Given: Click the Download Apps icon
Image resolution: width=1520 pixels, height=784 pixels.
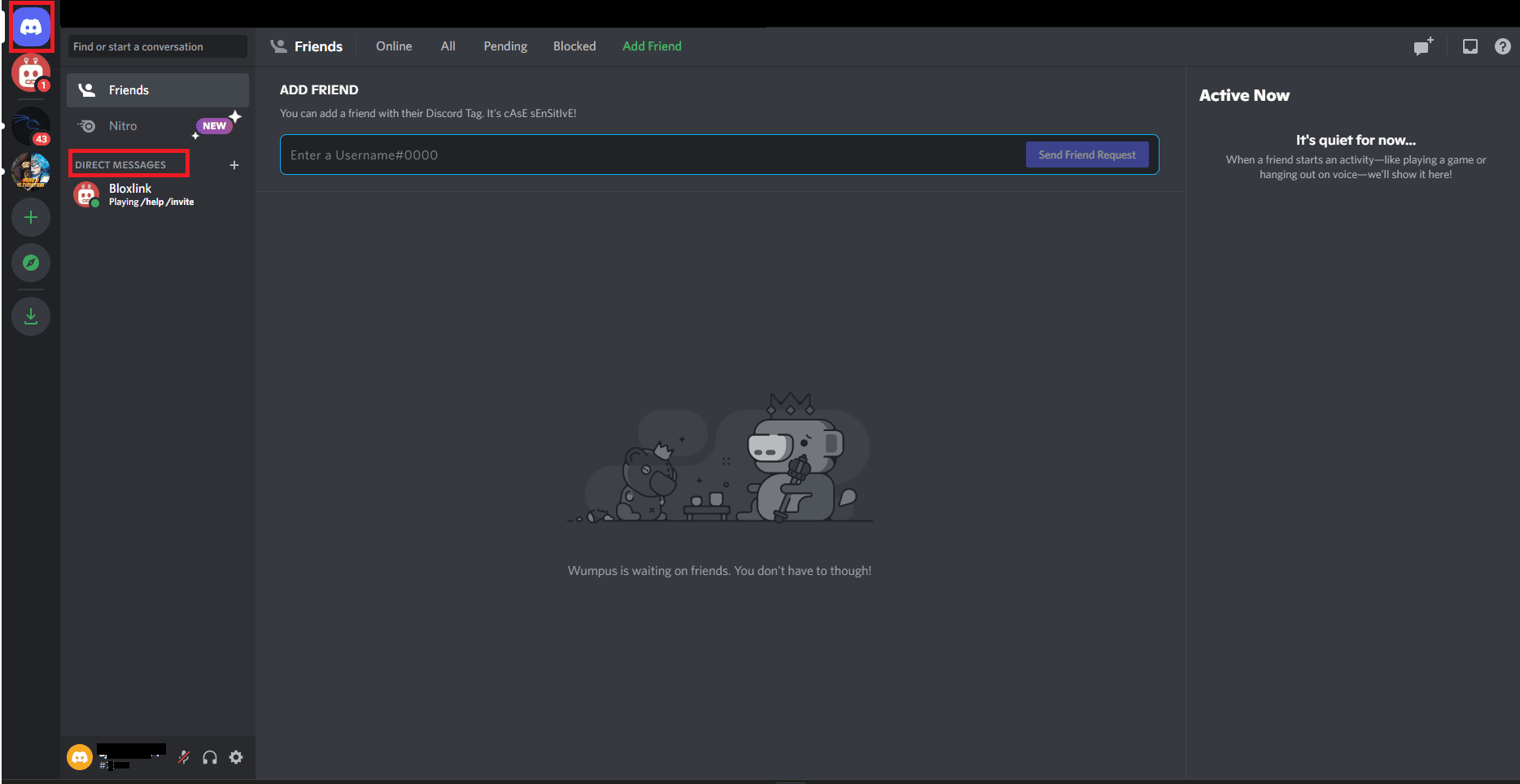Looking at the screenshot, I should click(x=31, y=316).
